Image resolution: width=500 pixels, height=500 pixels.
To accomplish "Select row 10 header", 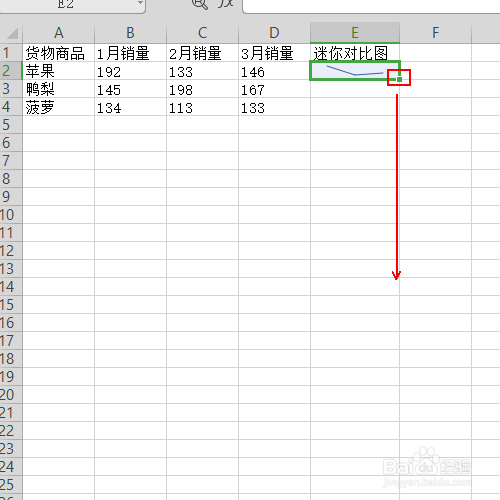I will coord(11,215).
